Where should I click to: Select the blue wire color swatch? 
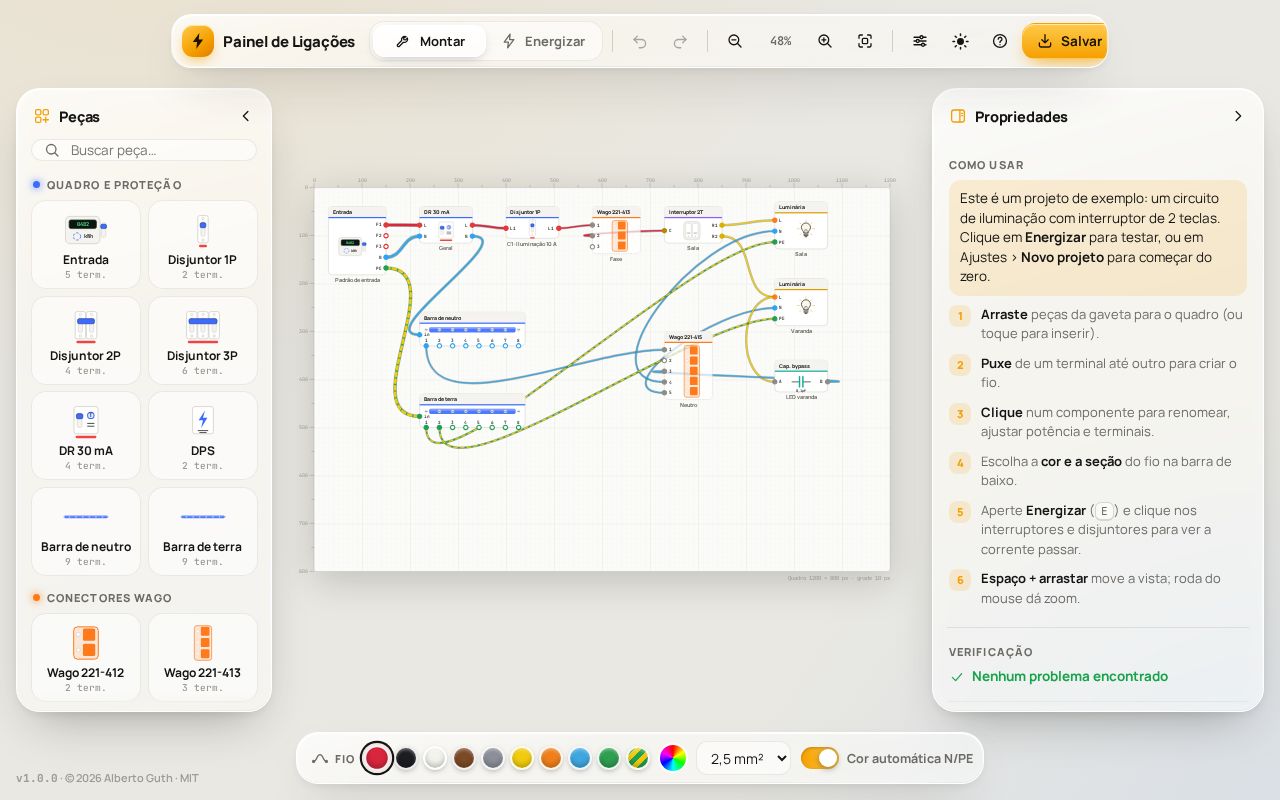[580, 758]
